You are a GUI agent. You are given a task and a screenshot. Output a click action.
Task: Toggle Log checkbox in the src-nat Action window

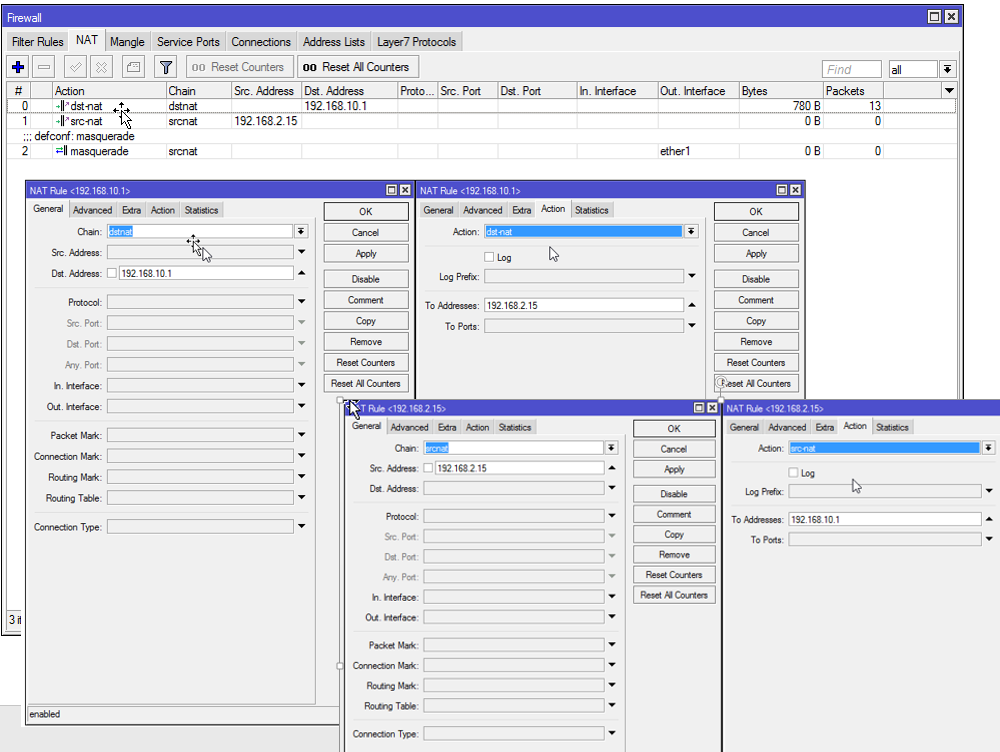(794, 473)
